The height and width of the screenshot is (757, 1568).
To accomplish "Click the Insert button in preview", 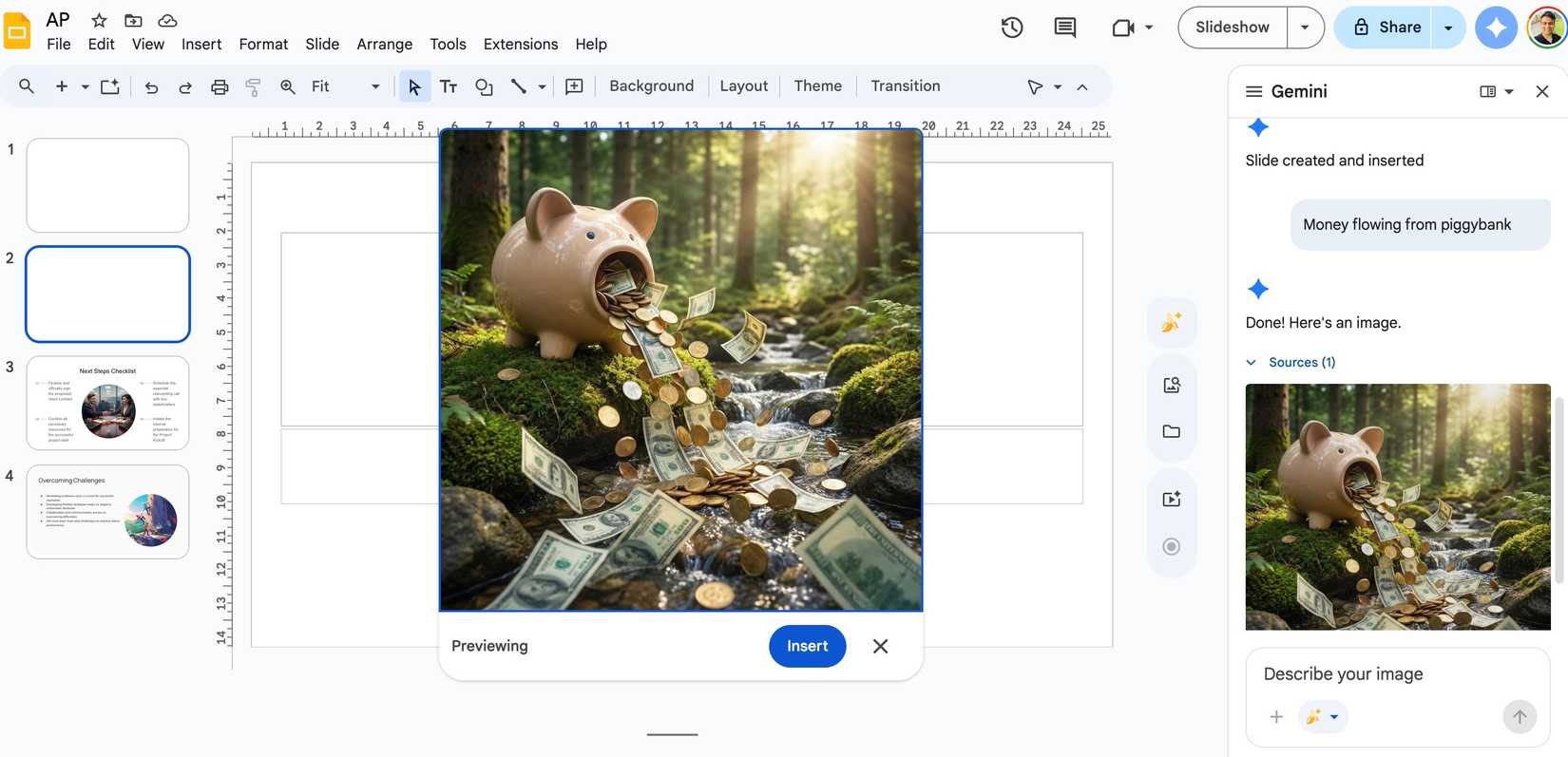I will tap(807, 646).
